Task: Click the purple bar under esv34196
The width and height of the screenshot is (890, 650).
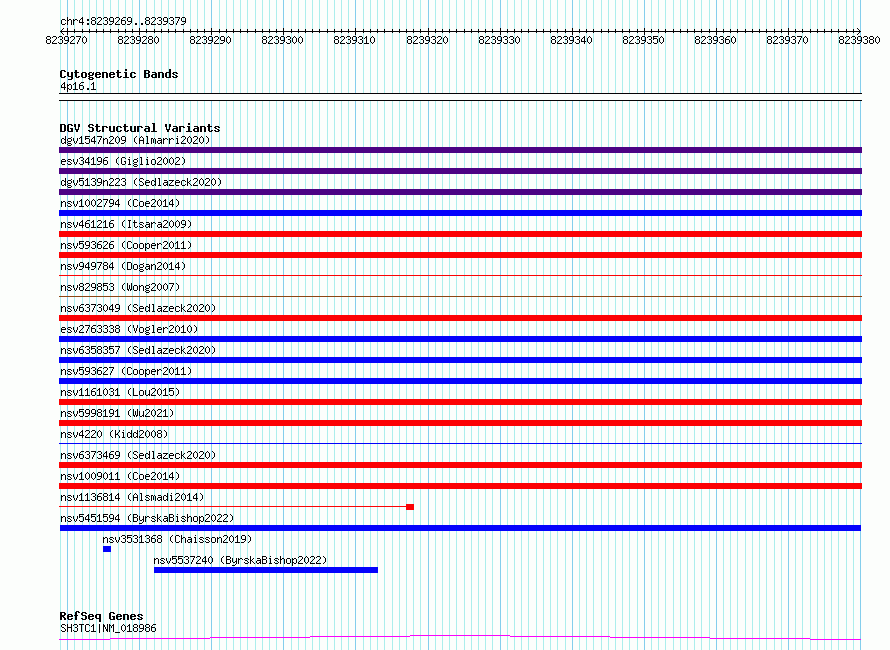Action: 460,171
